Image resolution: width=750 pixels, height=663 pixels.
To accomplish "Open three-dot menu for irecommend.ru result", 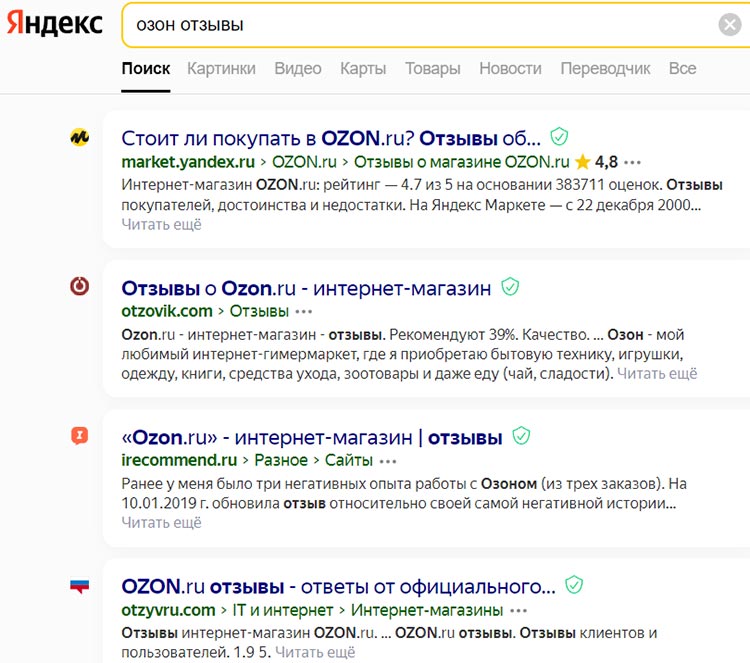I will click(388, 461).
